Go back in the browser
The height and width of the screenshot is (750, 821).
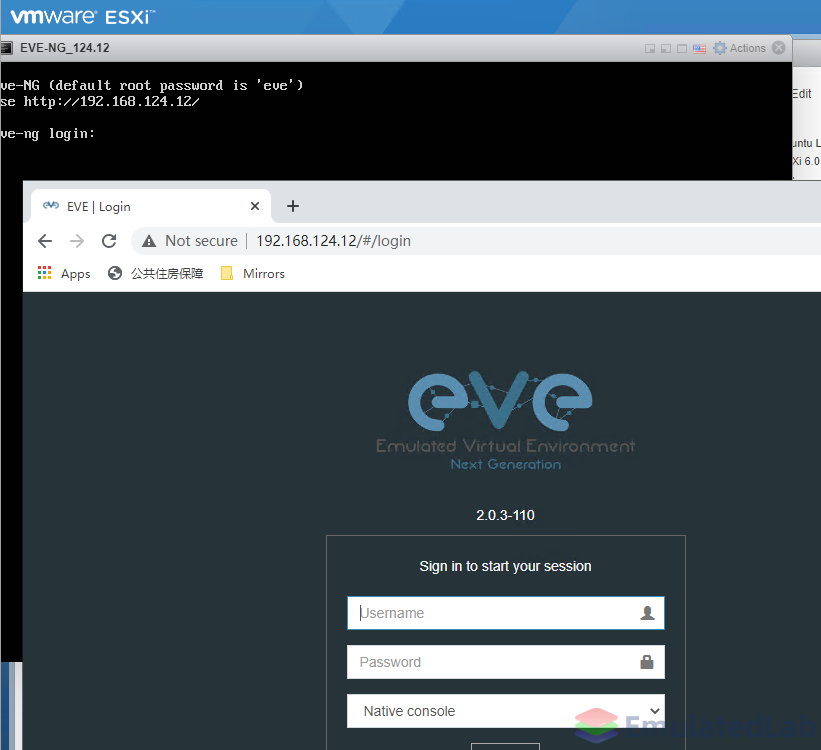point(46,241)
